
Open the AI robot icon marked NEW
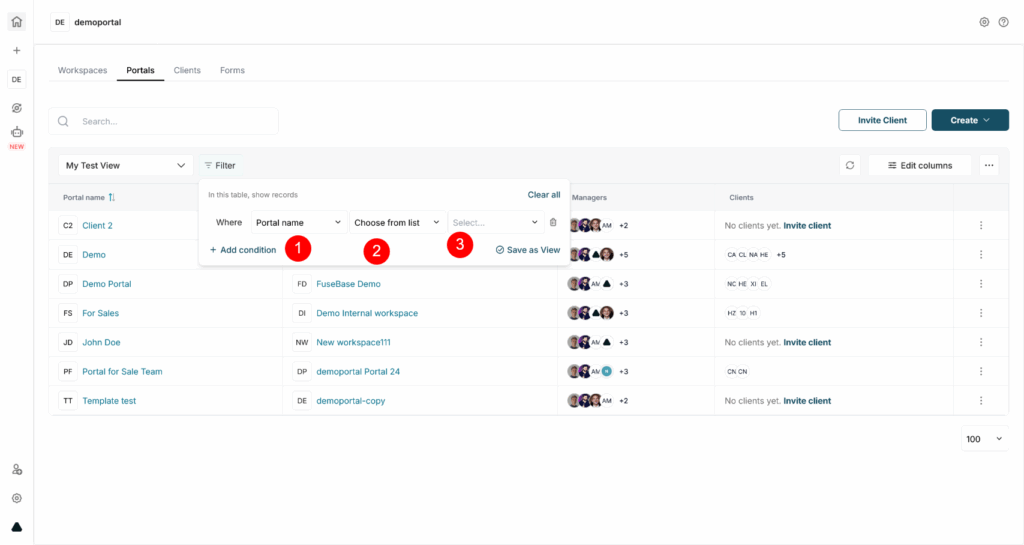[16, 133]
